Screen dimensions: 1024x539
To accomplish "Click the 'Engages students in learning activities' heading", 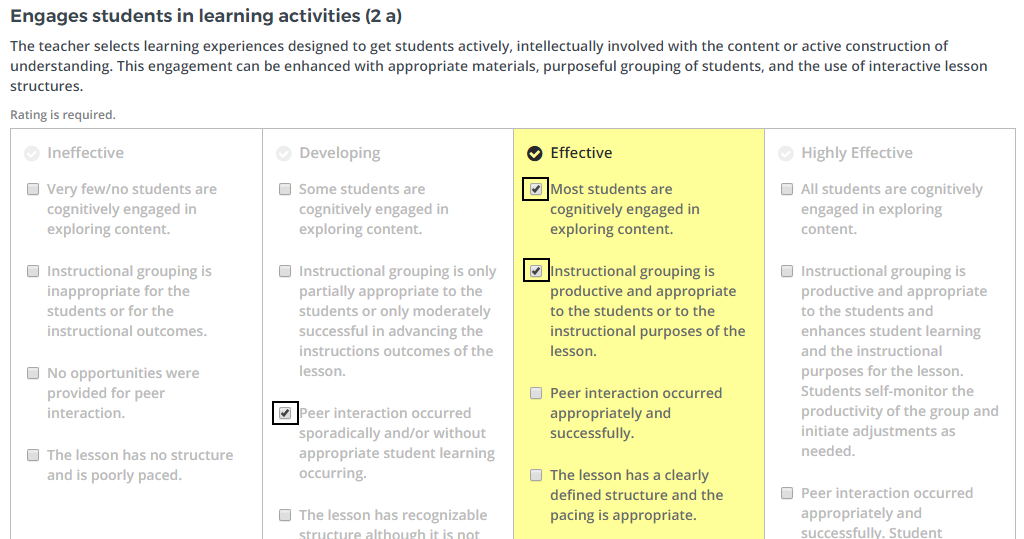I will coord(206,16).
